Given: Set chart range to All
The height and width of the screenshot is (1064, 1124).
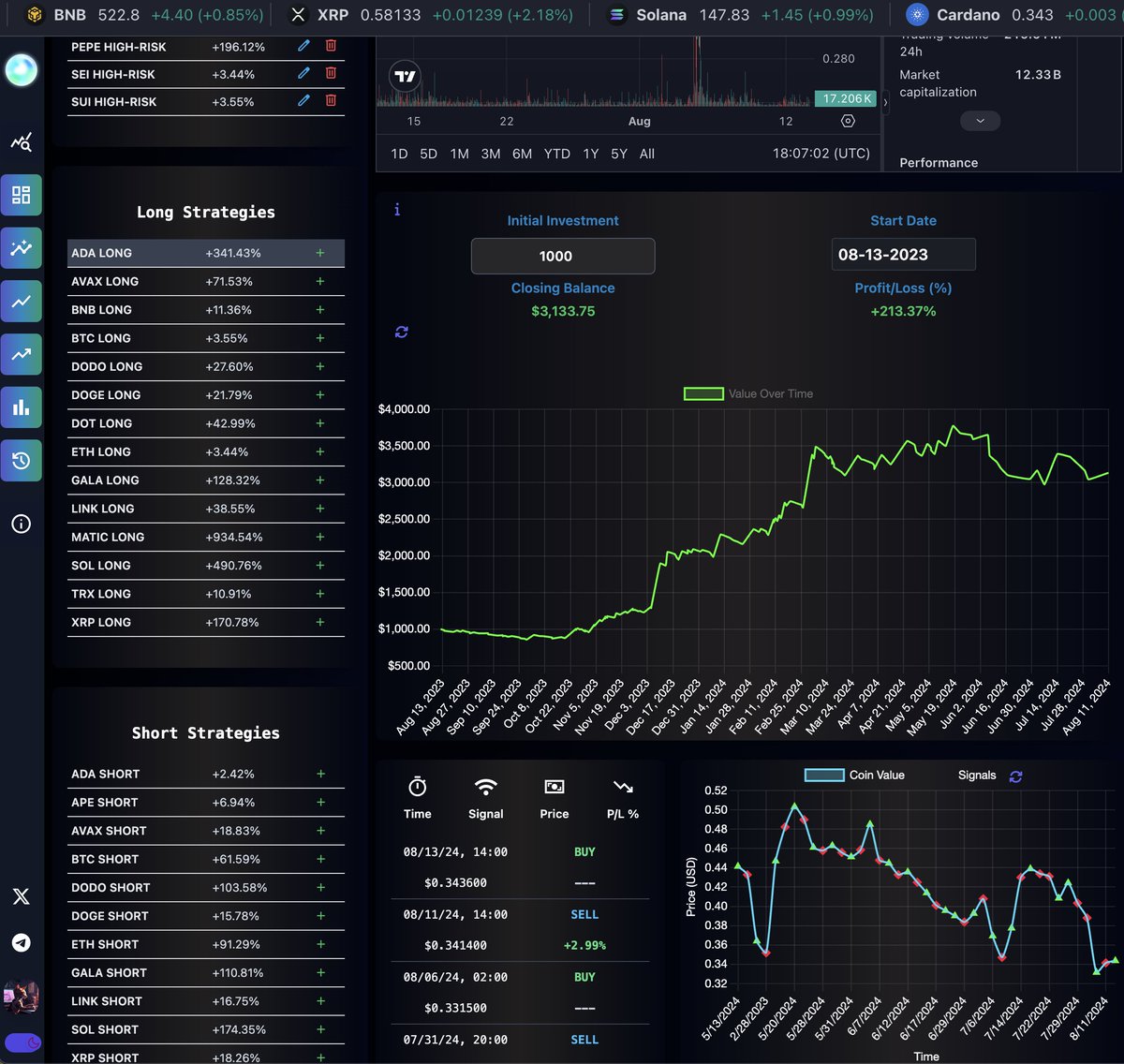Looking at the screenshot, I should (647, 154).
